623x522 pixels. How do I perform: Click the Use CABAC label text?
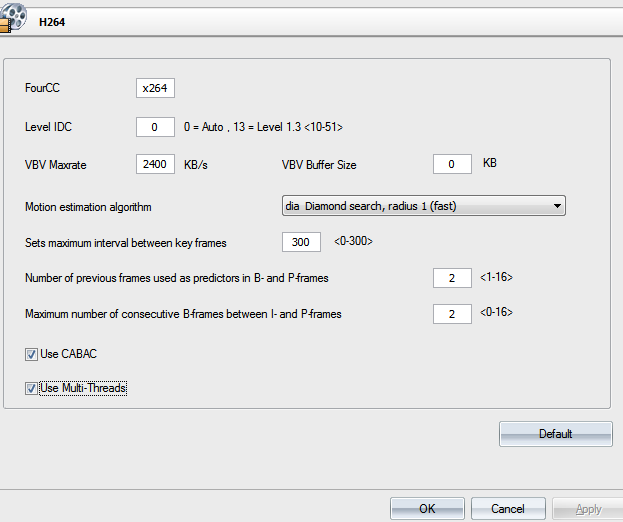click(68, 354)
